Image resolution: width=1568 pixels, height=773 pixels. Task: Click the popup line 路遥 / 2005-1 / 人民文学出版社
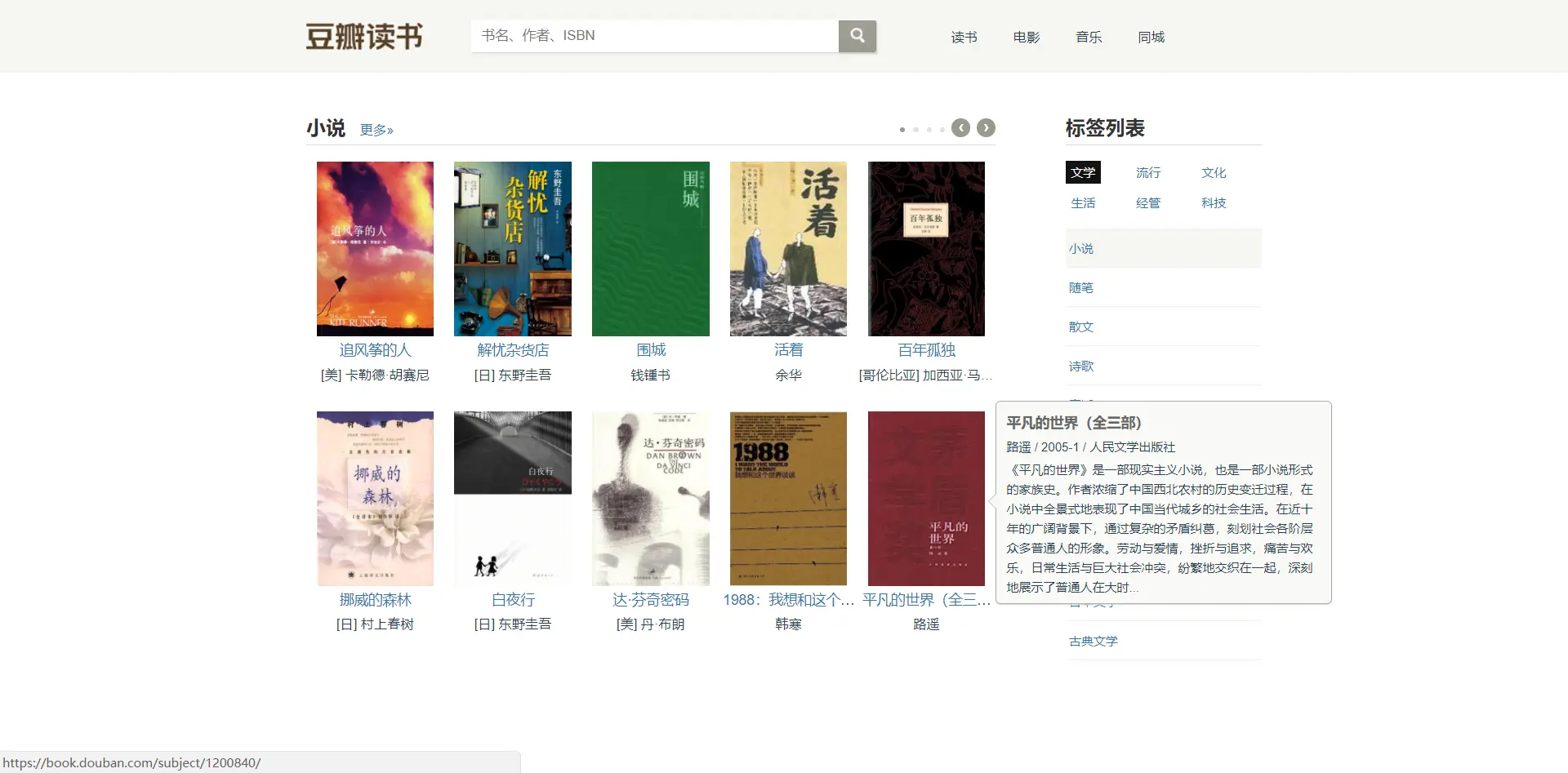(1090, 447)
